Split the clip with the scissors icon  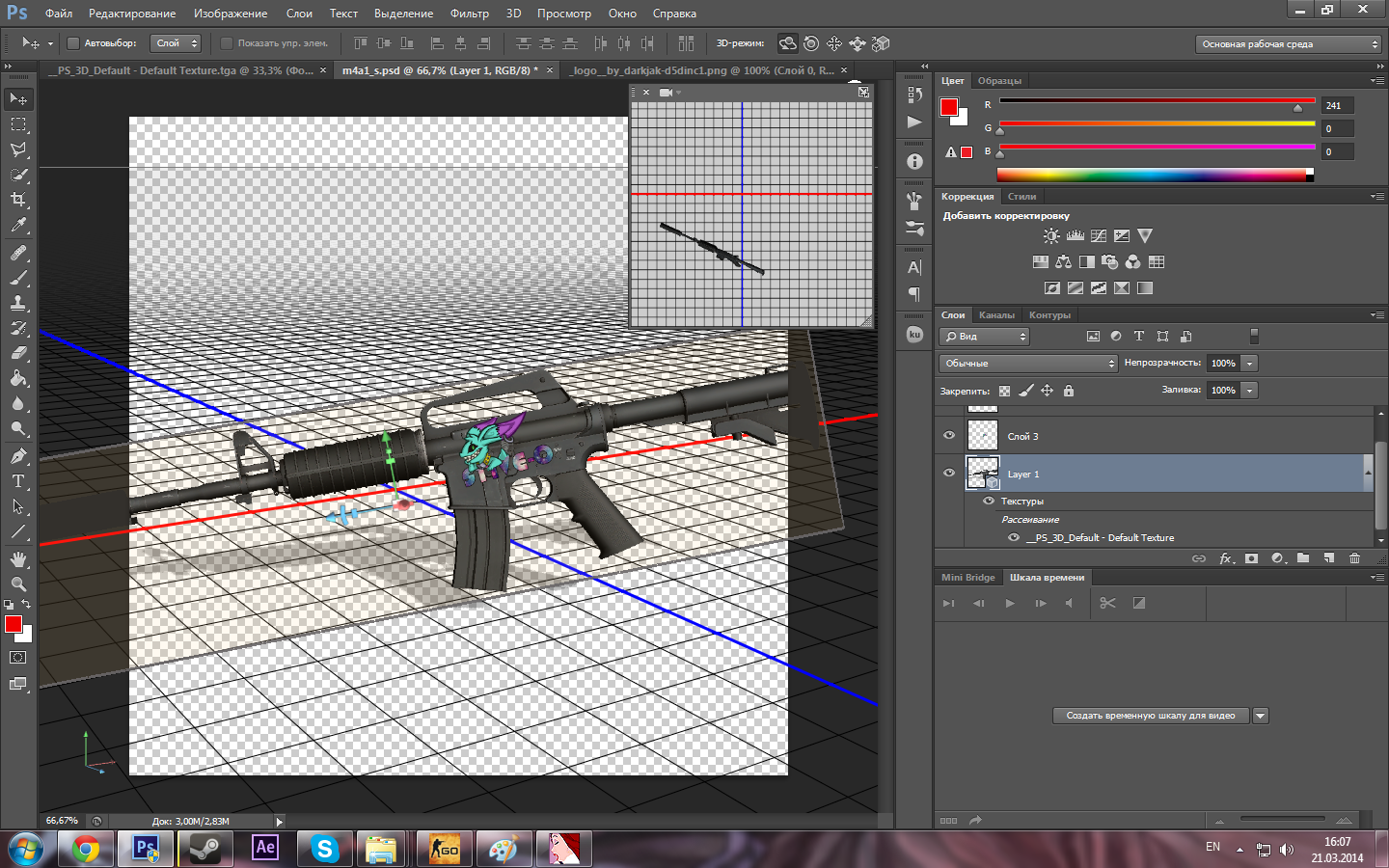coord(1107,603)
